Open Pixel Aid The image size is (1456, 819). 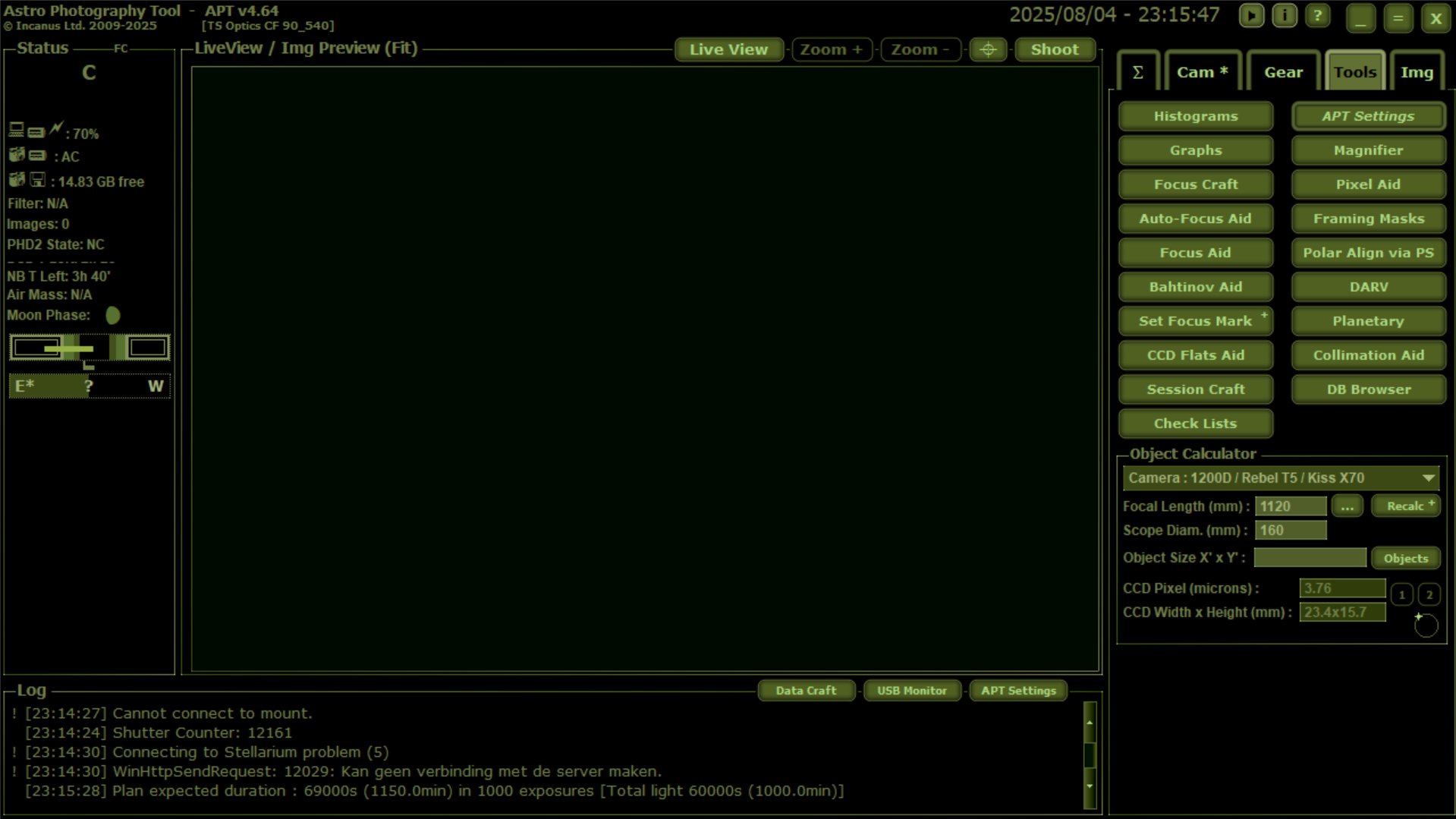pyautogui.click(x=1368, y=184)
